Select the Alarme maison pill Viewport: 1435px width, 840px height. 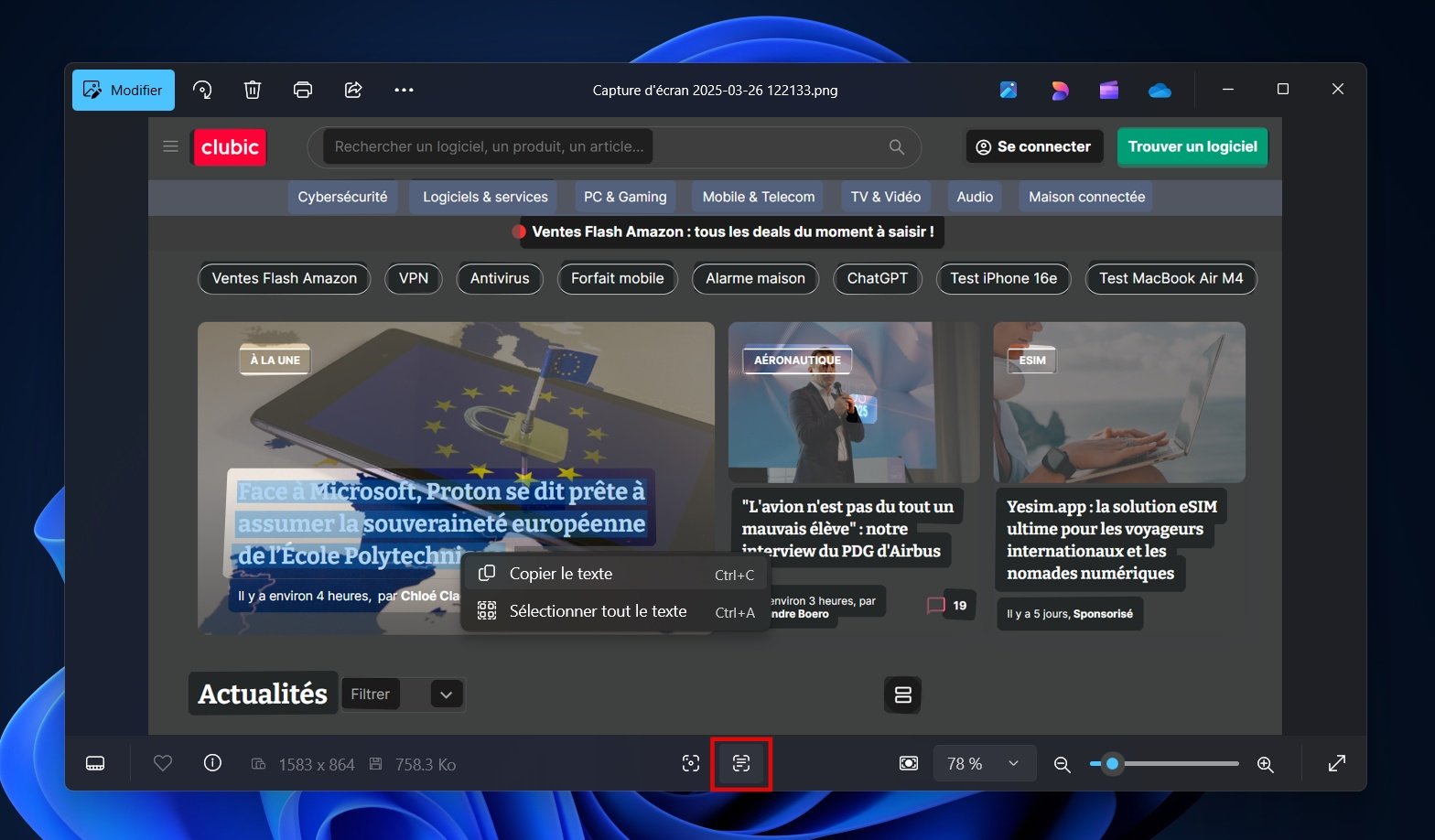click(756, 278)
